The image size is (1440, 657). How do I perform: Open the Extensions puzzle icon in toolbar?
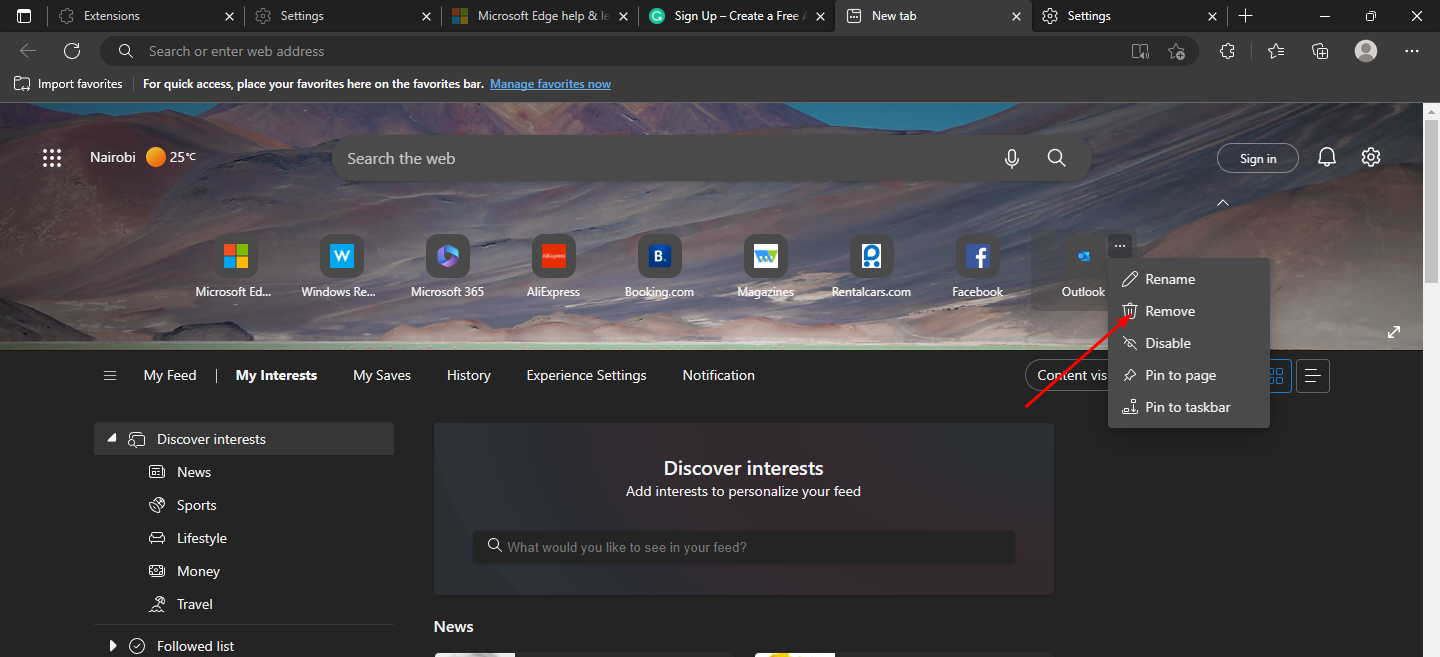(1228, 51)
